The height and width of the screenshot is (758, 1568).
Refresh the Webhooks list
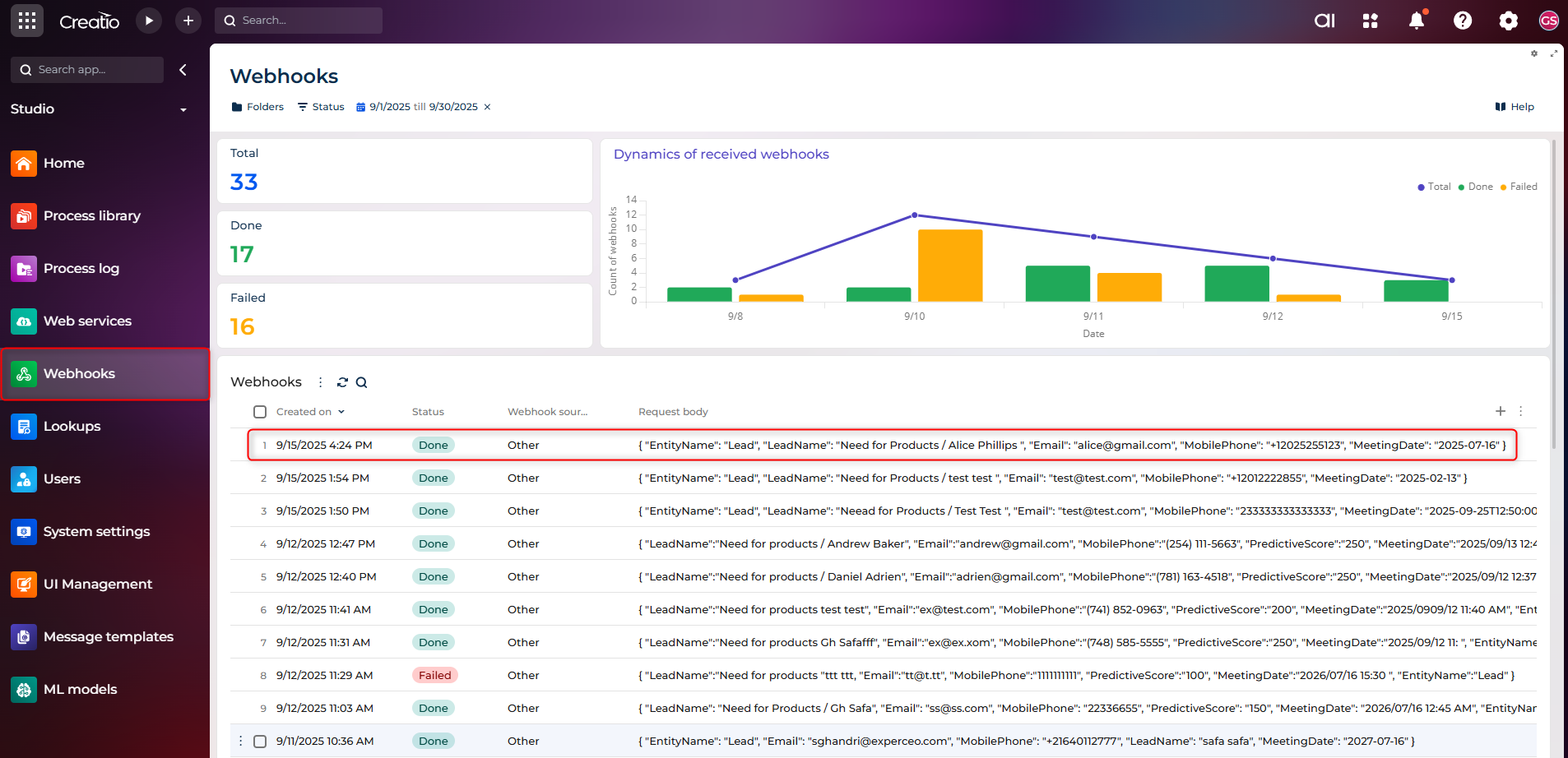tap(342, 382)
